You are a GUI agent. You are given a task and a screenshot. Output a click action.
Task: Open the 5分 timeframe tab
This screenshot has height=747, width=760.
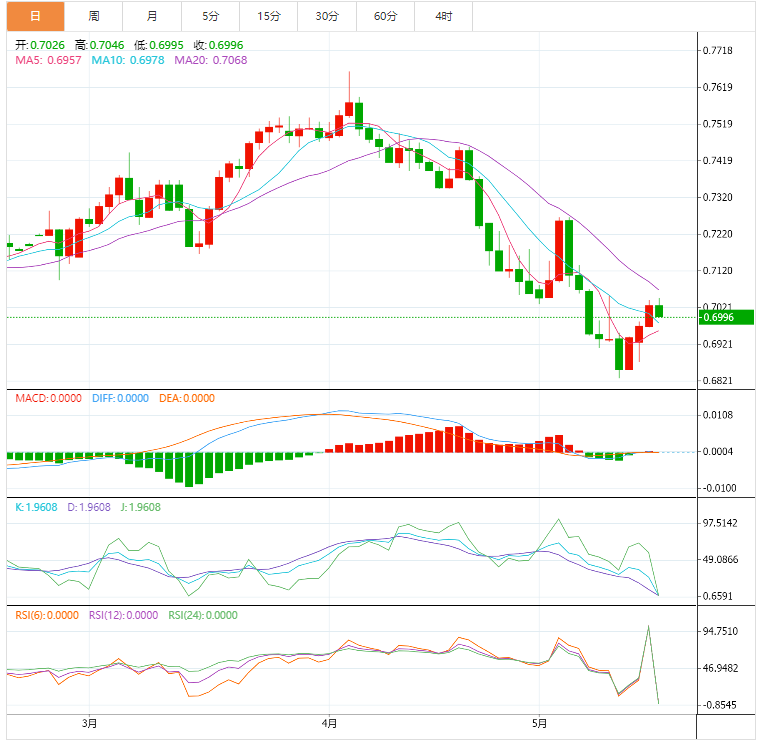coord(210,16)
